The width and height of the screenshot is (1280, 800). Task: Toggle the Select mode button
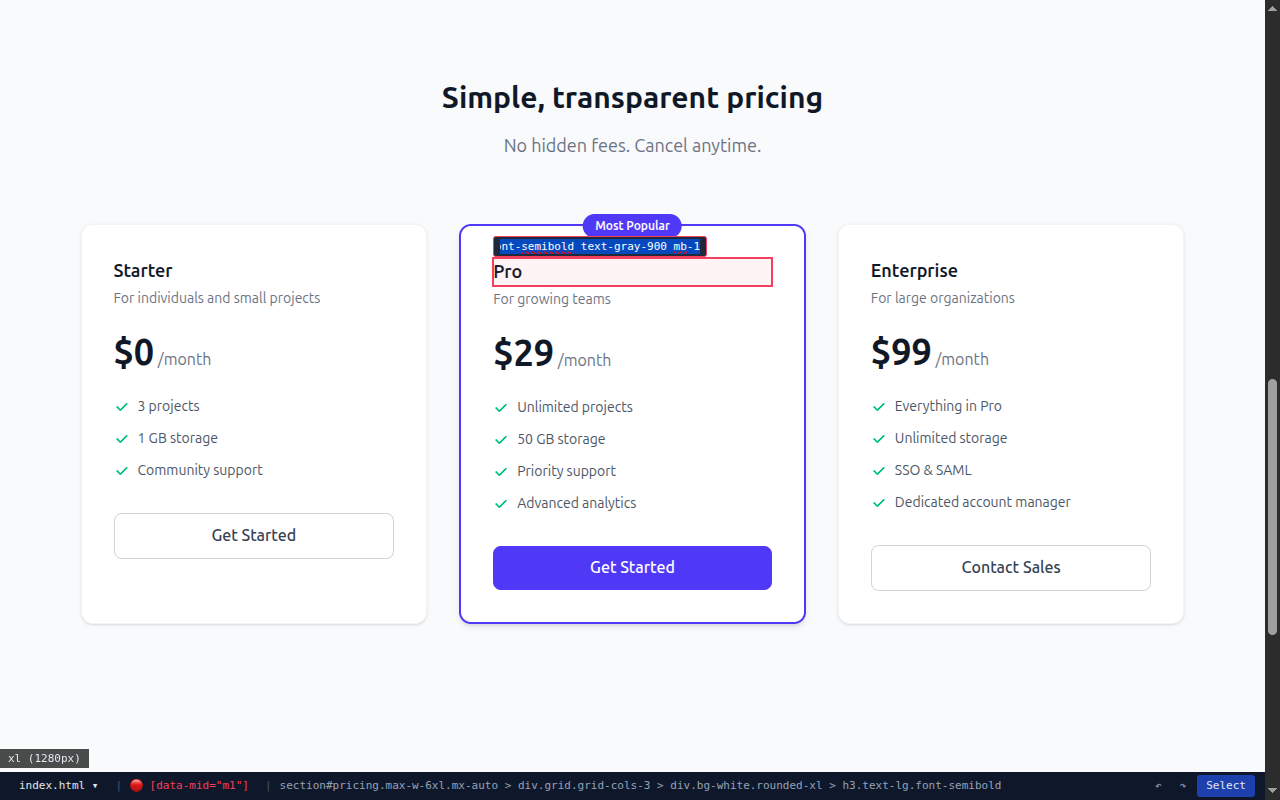[1225, 786]
